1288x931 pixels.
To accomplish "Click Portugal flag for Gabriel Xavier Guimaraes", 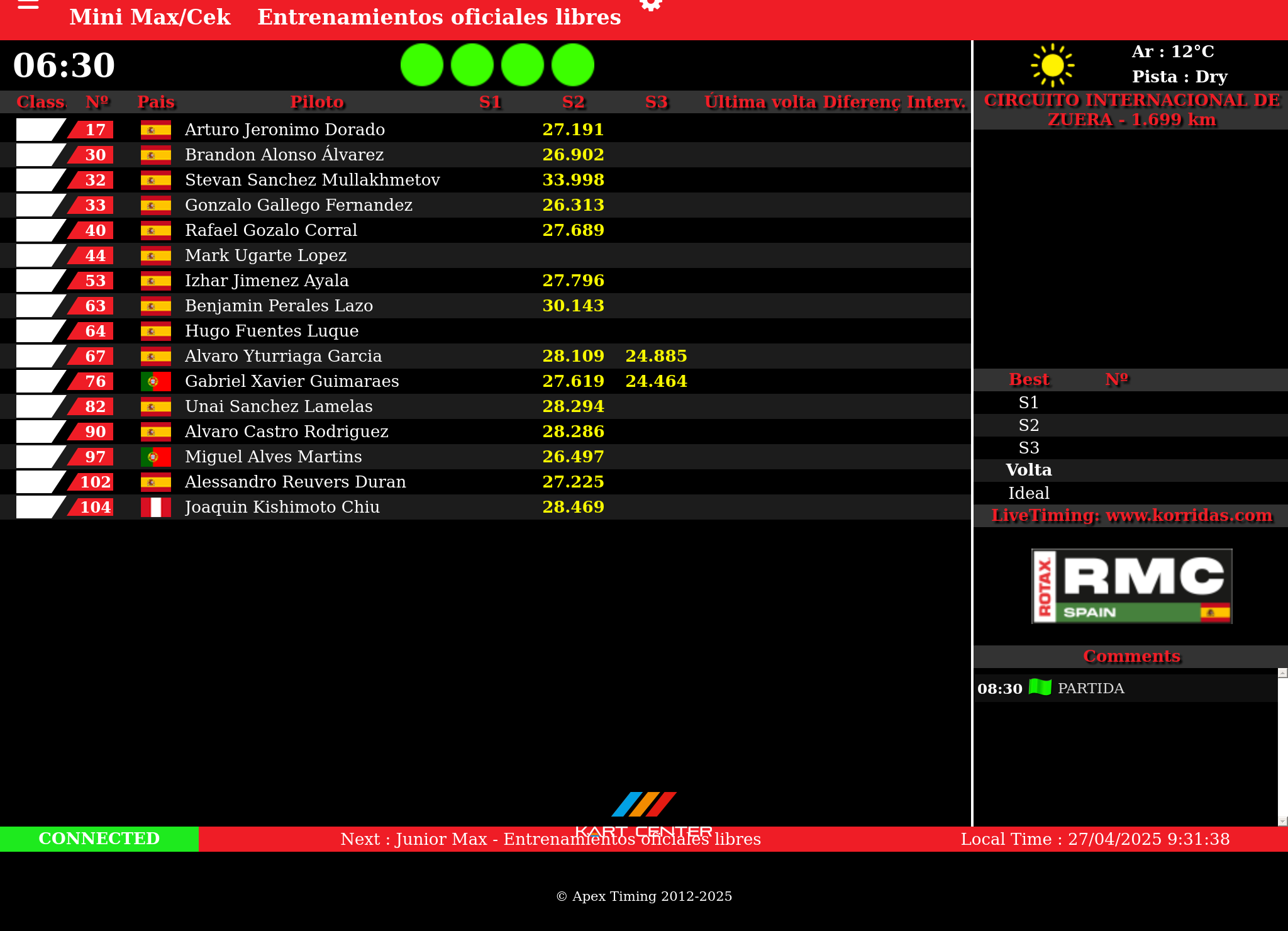I will click(x=155, y=381).
